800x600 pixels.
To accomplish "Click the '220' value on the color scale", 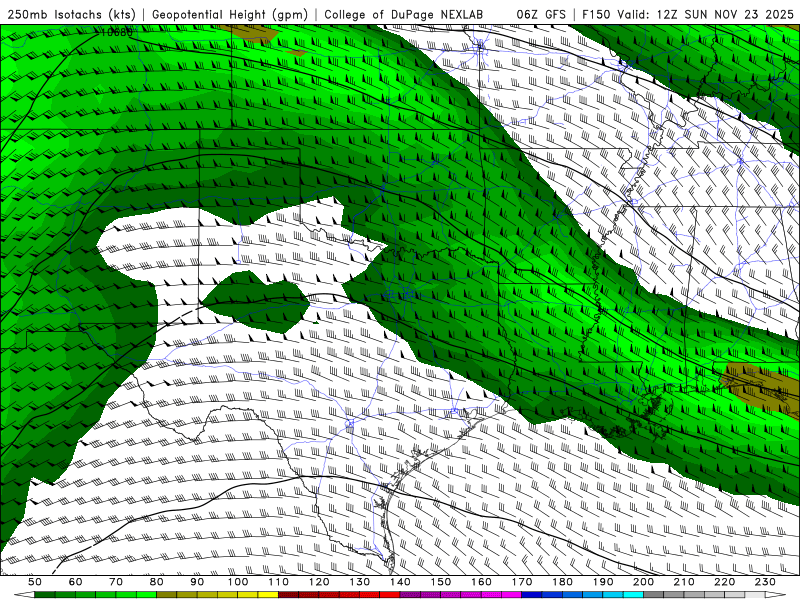I will pos(724,582).
